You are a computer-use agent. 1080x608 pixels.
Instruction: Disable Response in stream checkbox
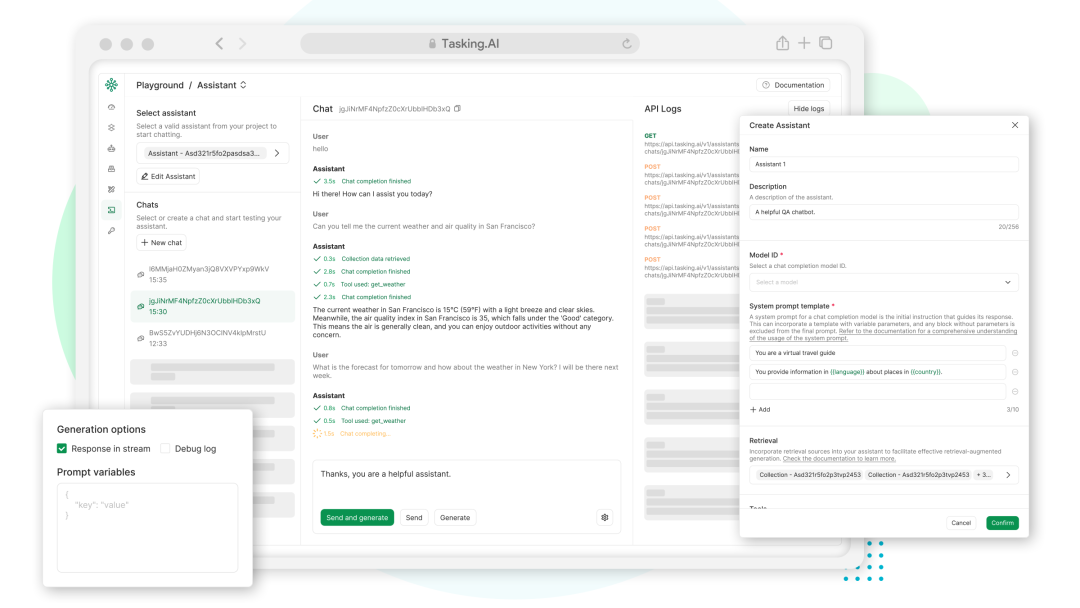pyautogui.click(x=62, y=449)
